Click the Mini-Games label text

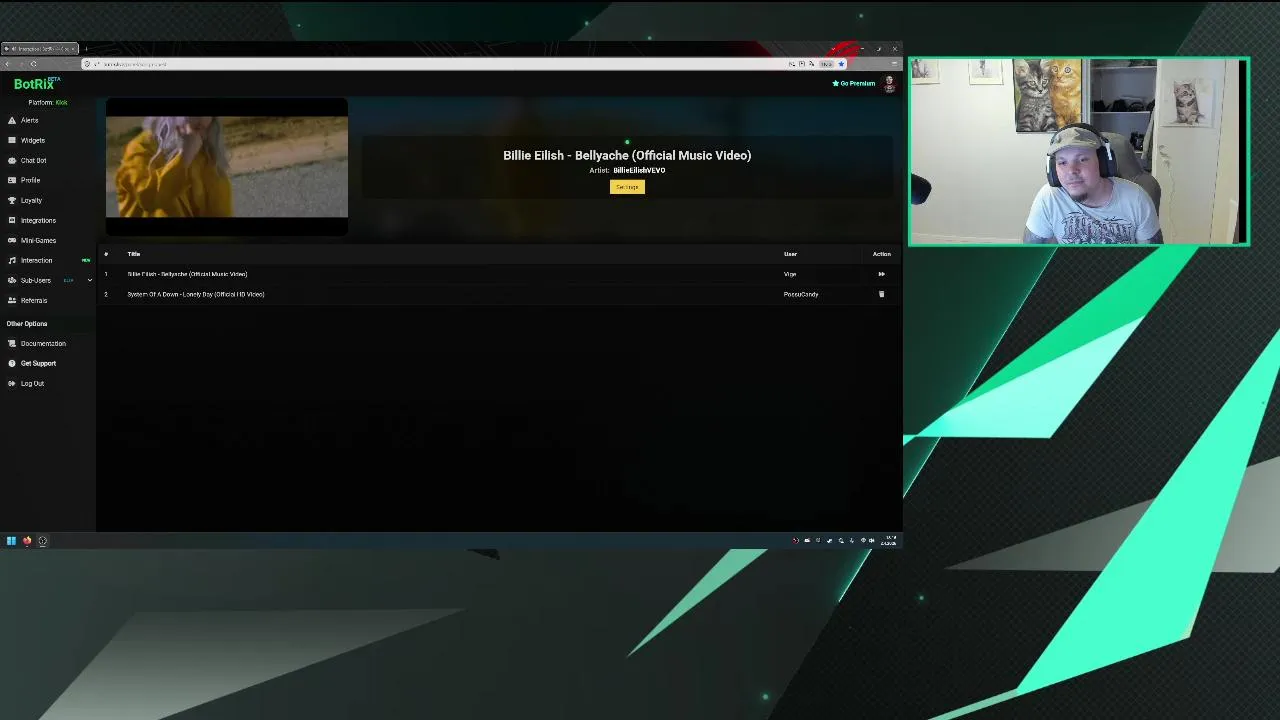(38, 240)
